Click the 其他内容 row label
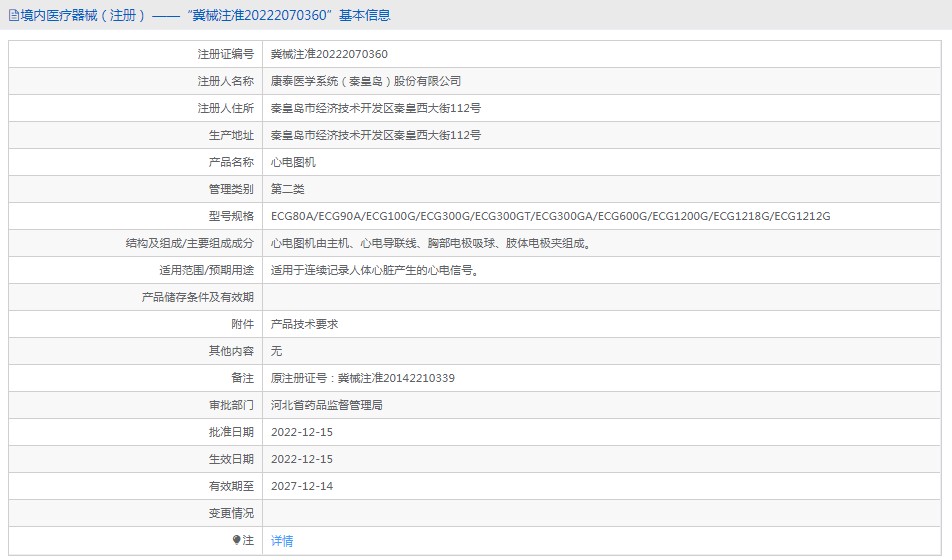Viewport: 952px width, 560px height. 231,351
